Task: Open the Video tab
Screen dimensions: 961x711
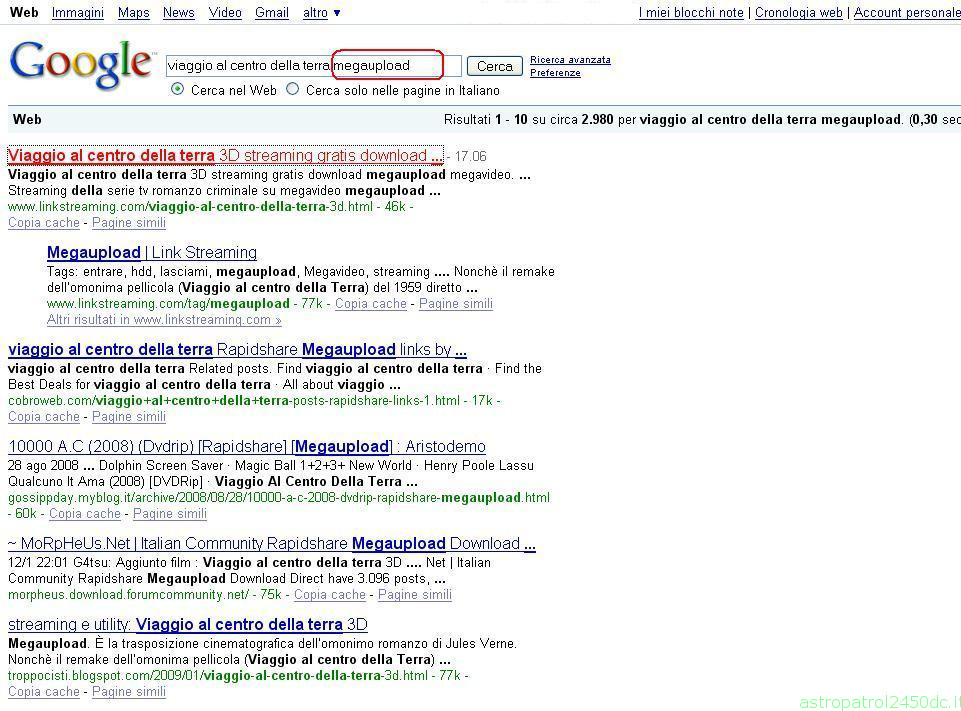Action: [225, 12]
